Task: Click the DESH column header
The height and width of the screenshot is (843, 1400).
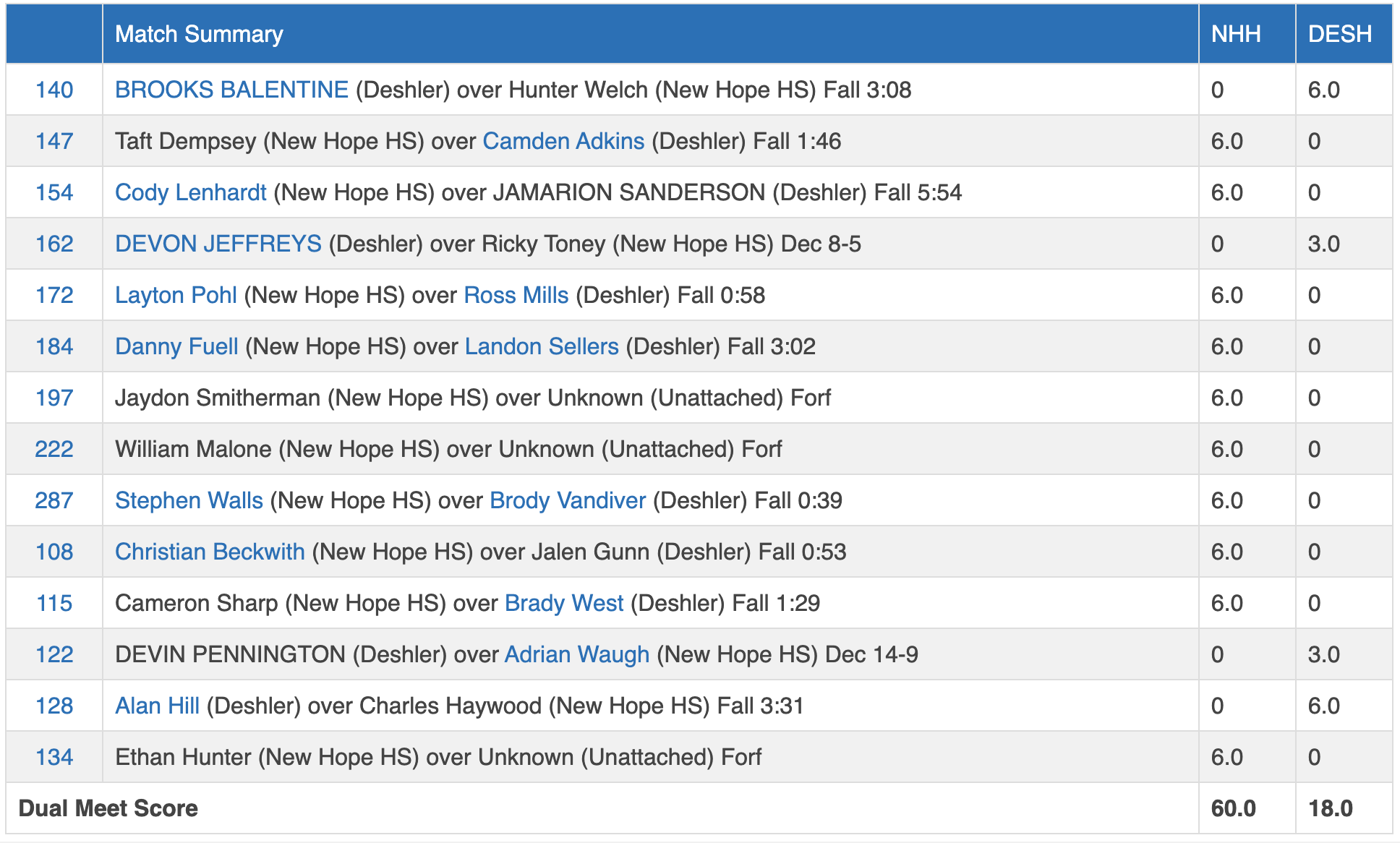Action: (1339, 34)
